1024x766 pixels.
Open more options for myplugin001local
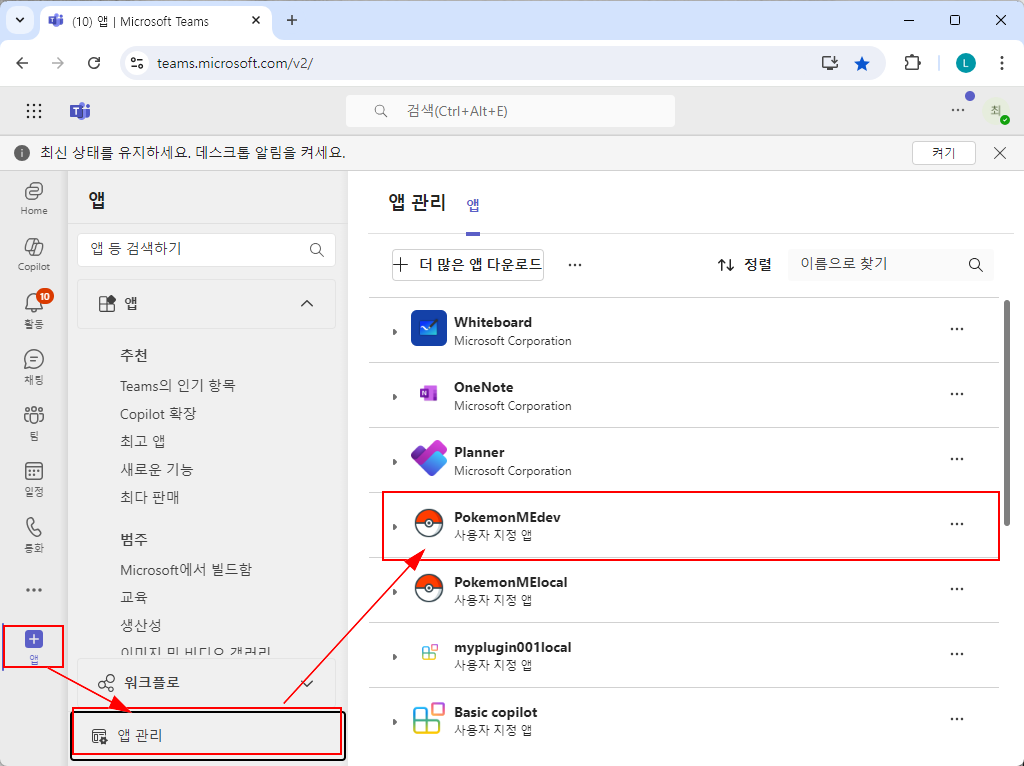coord(957,654)
